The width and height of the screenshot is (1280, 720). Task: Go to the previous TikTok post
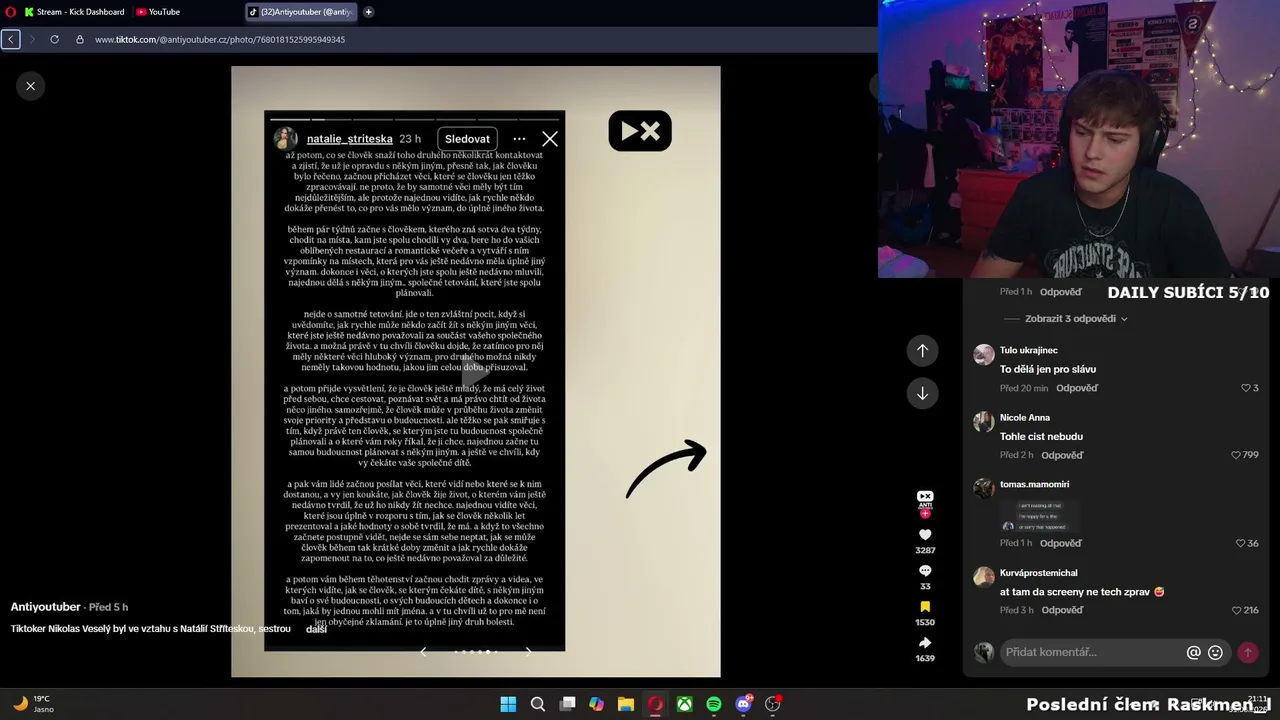pyautogui.click(x=922, y=350)
